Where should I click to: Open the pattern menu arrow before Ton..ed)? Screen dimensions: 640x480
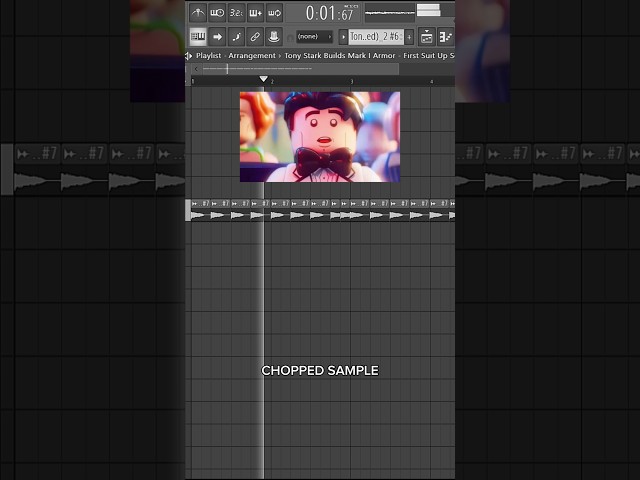[x=343, y=37]
